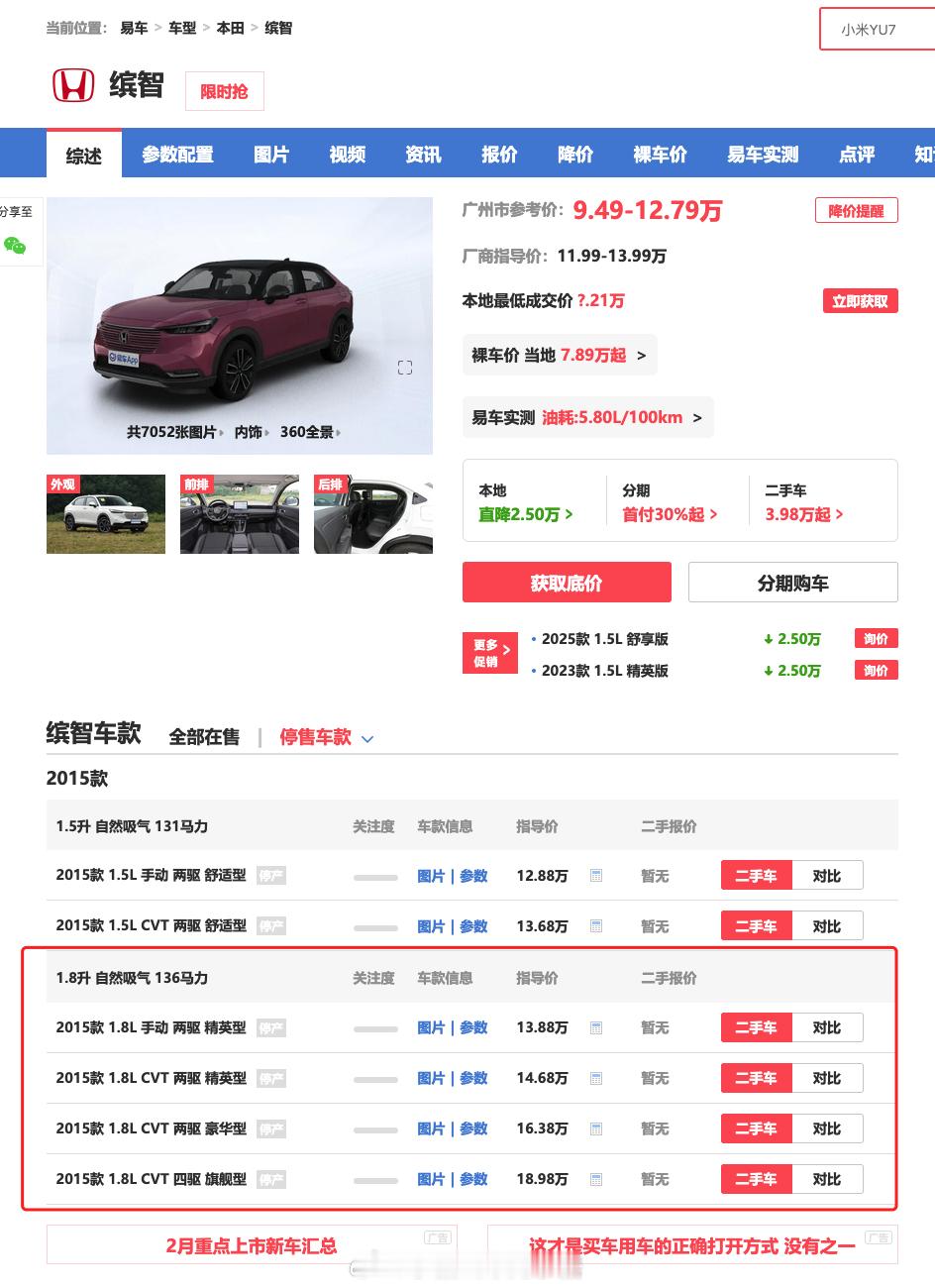Open 后排 rear-seat thumbnail
The height and width of the screenshot is (1288, 935).
point(373,514)
